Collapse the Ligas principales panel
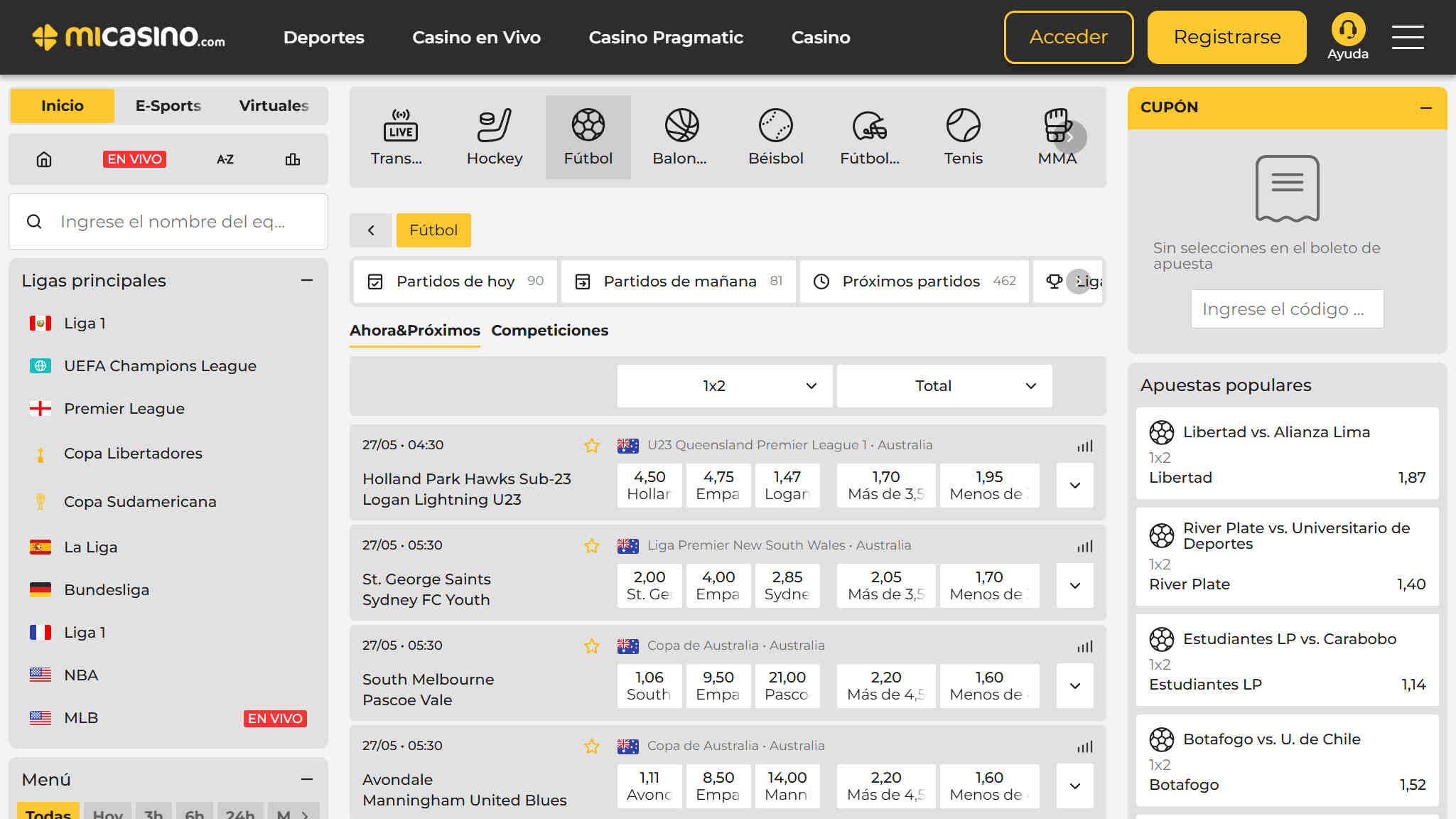This screenshot has height=819, width=1456. [x=307, y=281]
